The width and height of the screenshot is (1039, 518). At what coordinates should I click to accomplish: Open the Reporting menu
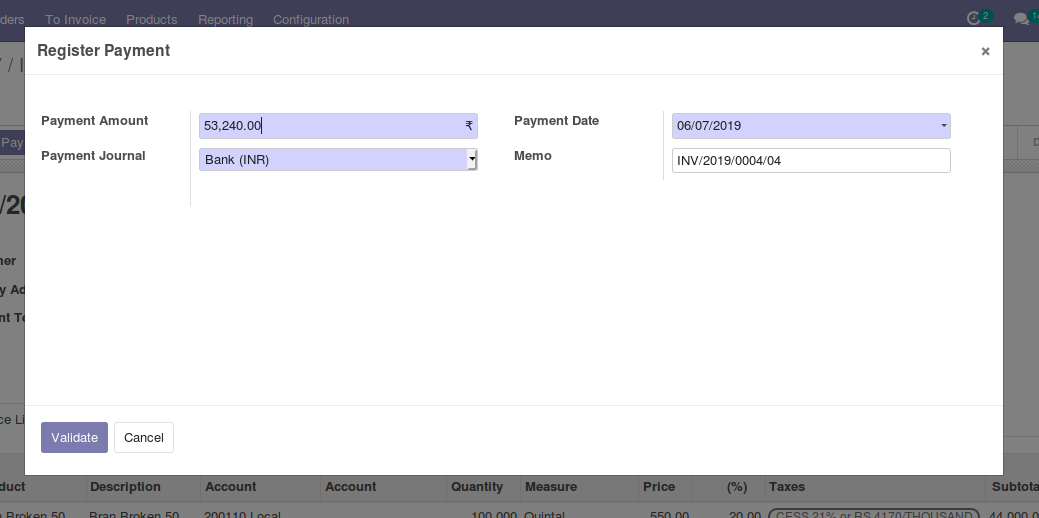[x=225, y=20]
